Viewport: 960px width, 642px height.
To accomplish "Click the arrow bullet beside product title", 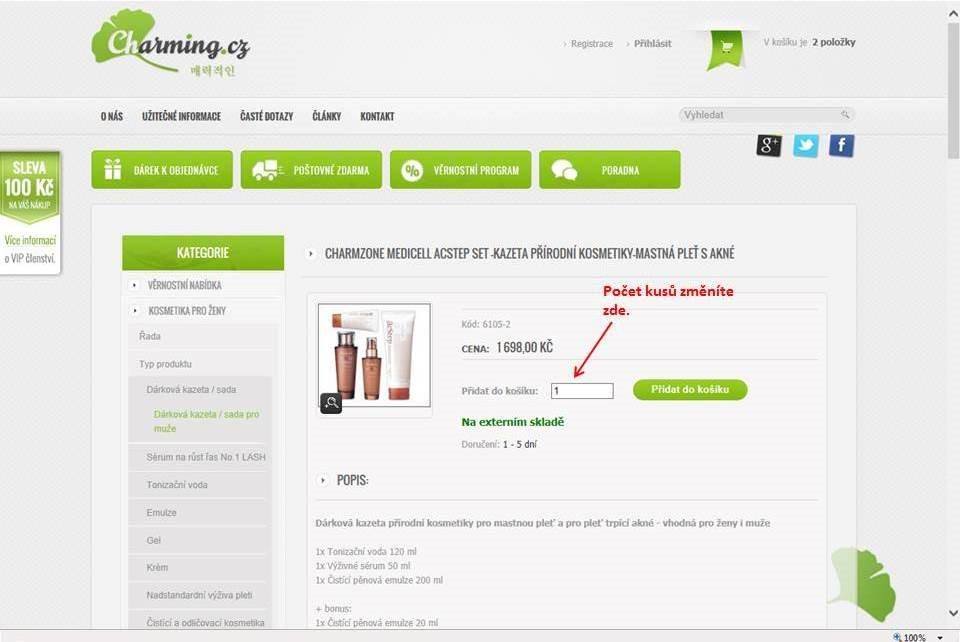I will click(x=310, y=253).
